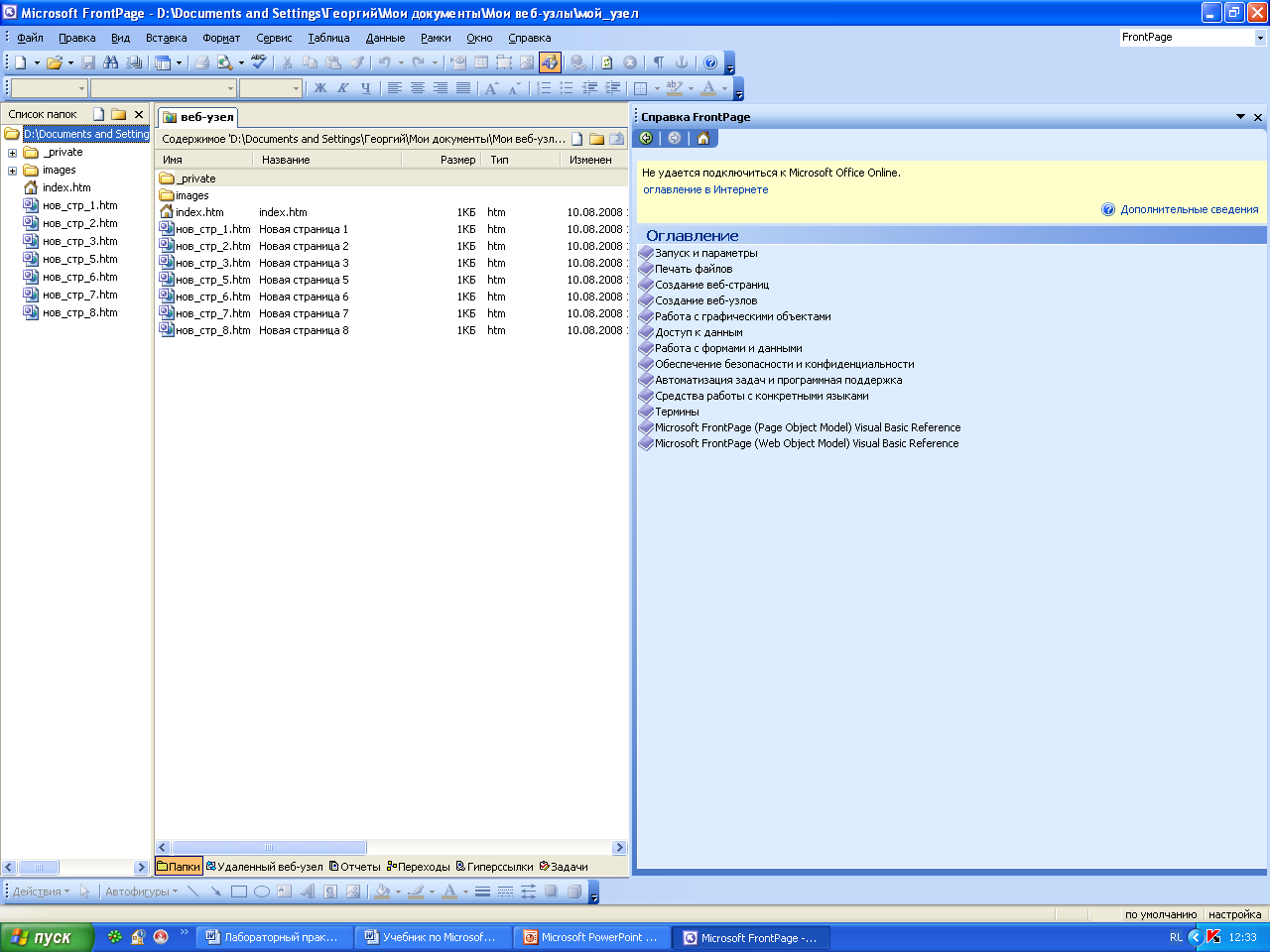Image resolution: width=1270 pixels, height=952 pixels.
Task: Click the Decrease Indent icon
Action: tap(589, 88)
